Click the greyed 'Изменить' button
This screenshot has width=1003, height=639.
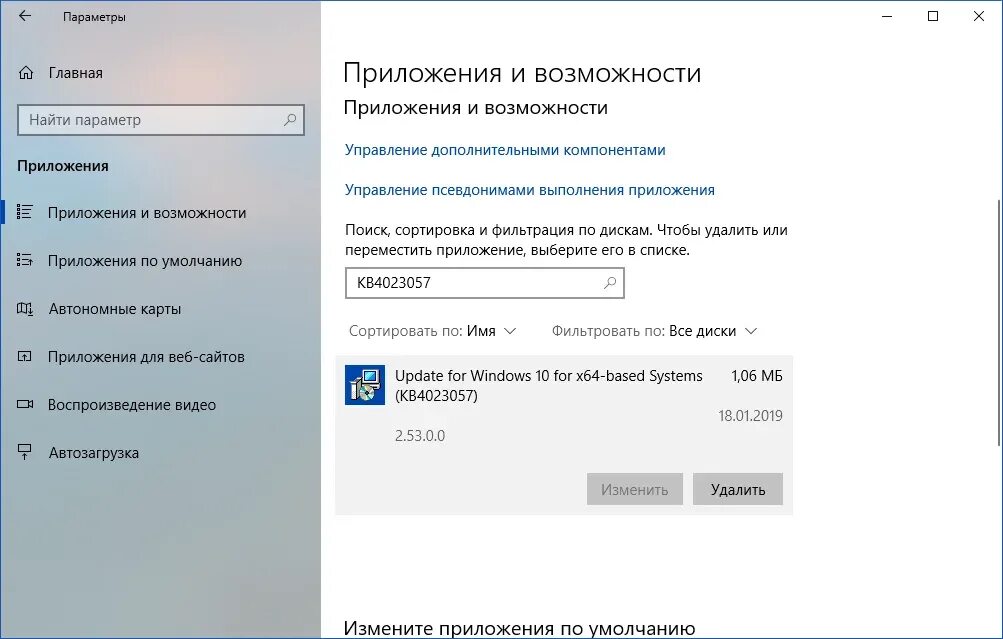(635, 489)
